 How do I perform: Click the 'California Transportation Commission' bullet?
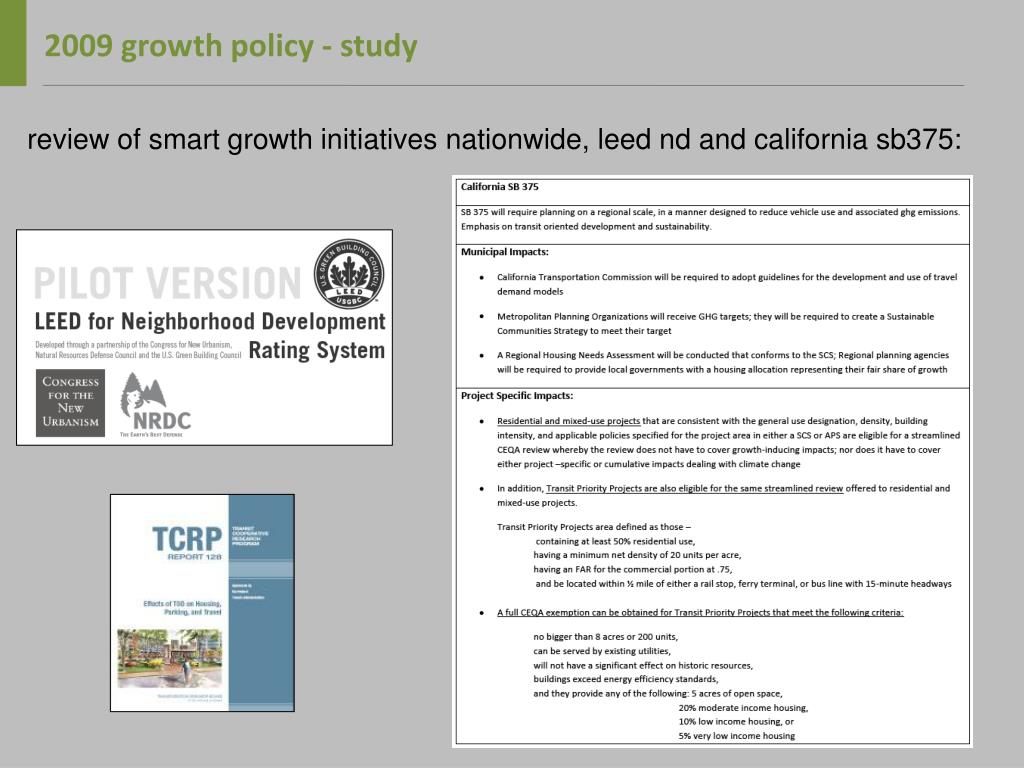click(x=727, y=284)
